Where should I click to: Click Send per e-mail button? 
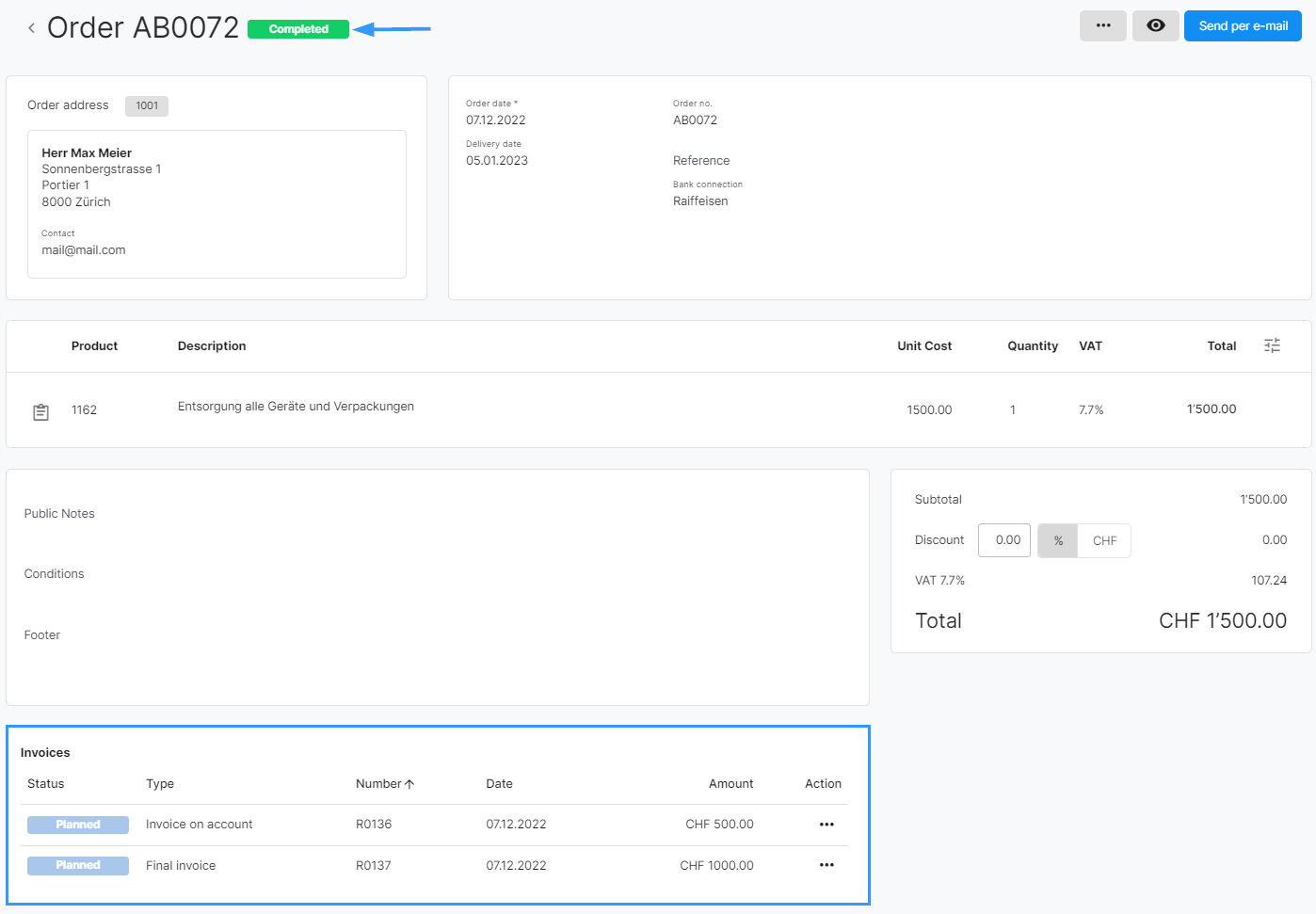point(1242,26)
